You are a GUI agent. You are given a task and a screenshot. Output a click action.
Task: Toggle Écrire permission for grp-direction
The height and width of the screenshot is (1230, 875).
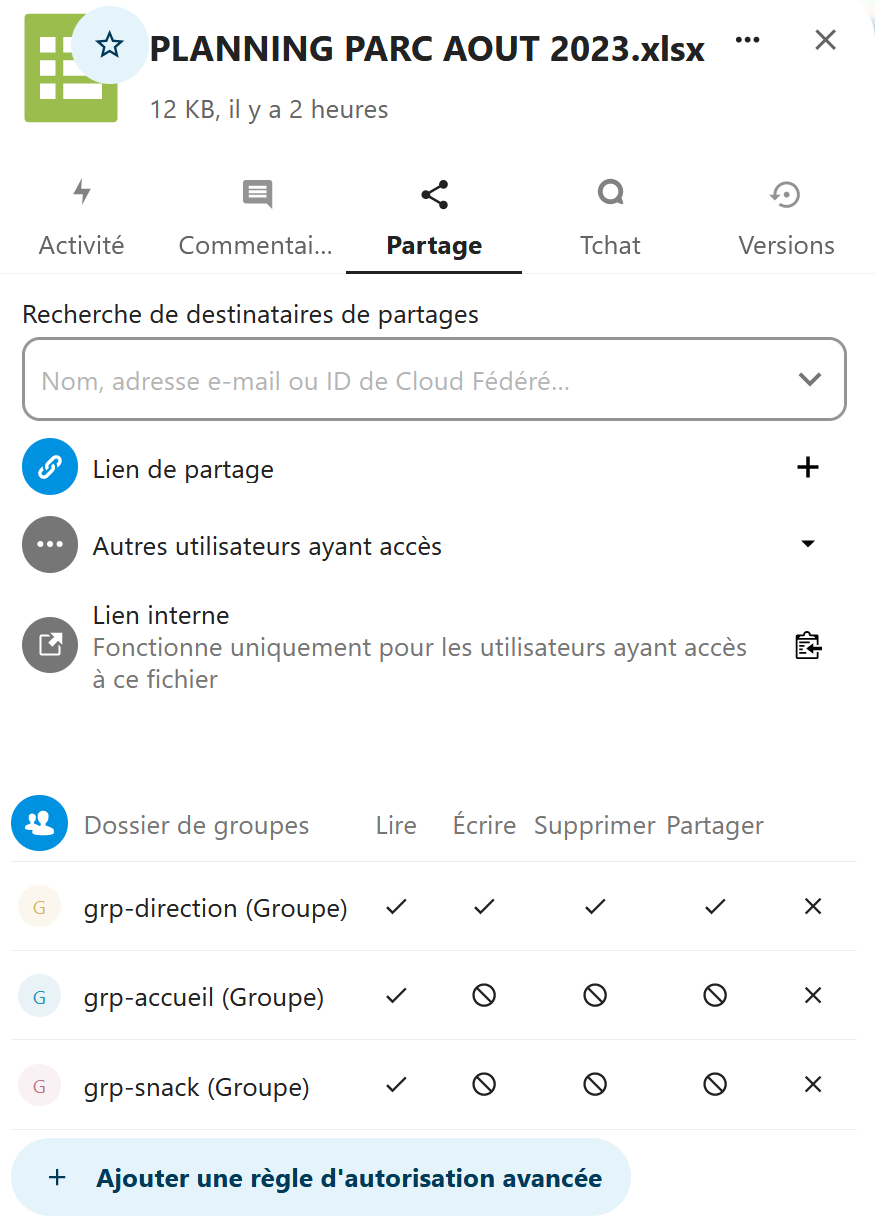(484, 907)
